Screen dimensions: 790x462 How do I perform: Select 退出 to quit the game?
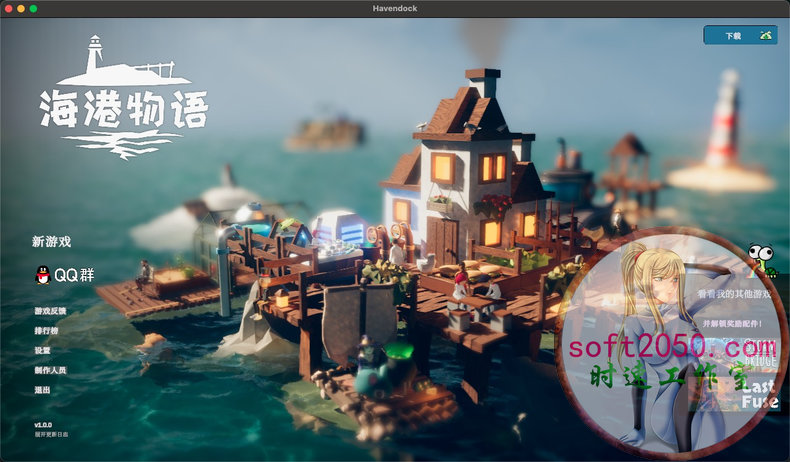42,390
